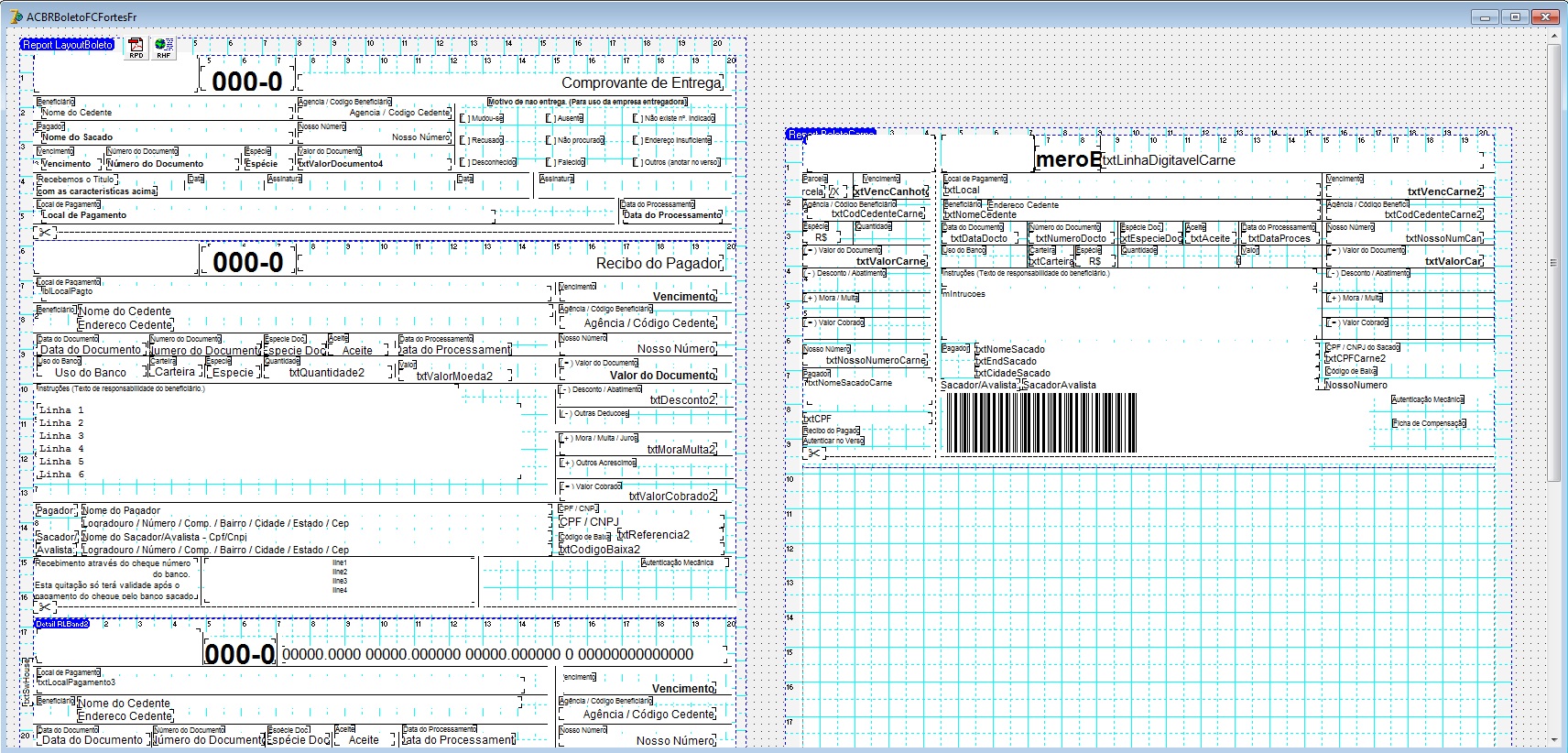1568x753 pixels.
Task: Select the RPD PDF filter component icon
Action: pos(136,46)
